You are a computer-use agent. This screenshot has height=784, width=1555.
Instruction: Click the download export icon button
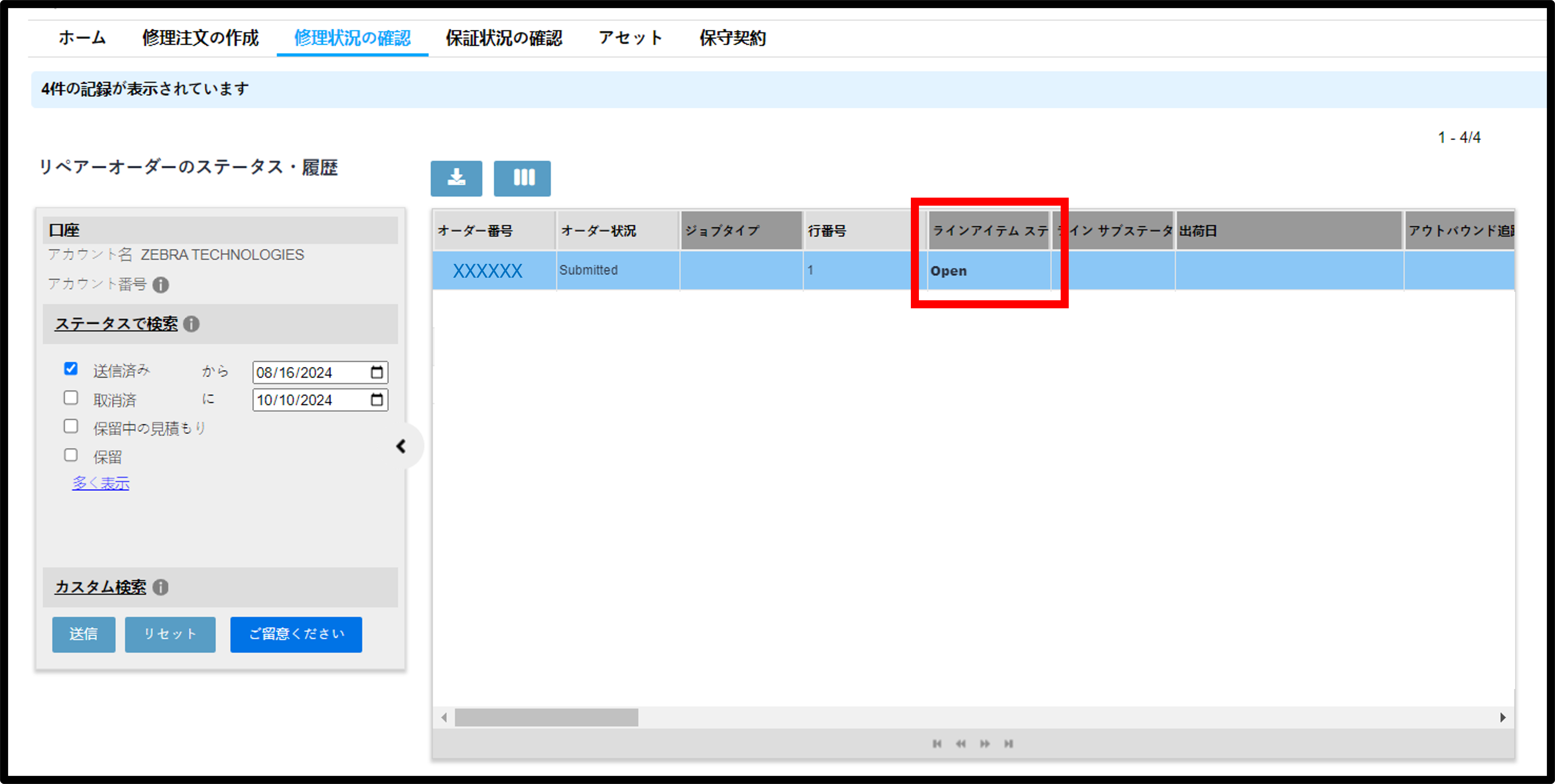pyautogui.click(x=456, y=178)
